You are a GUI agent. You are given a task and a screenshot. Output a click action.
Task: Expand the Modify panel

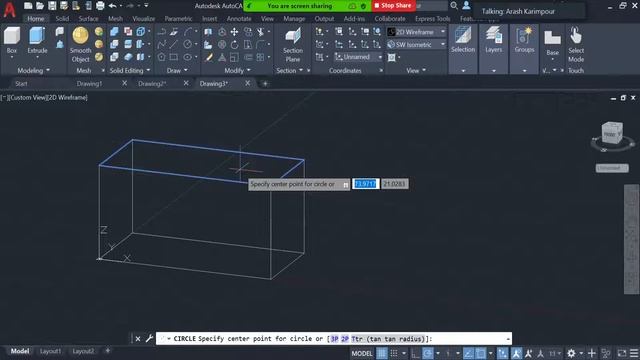238,71
